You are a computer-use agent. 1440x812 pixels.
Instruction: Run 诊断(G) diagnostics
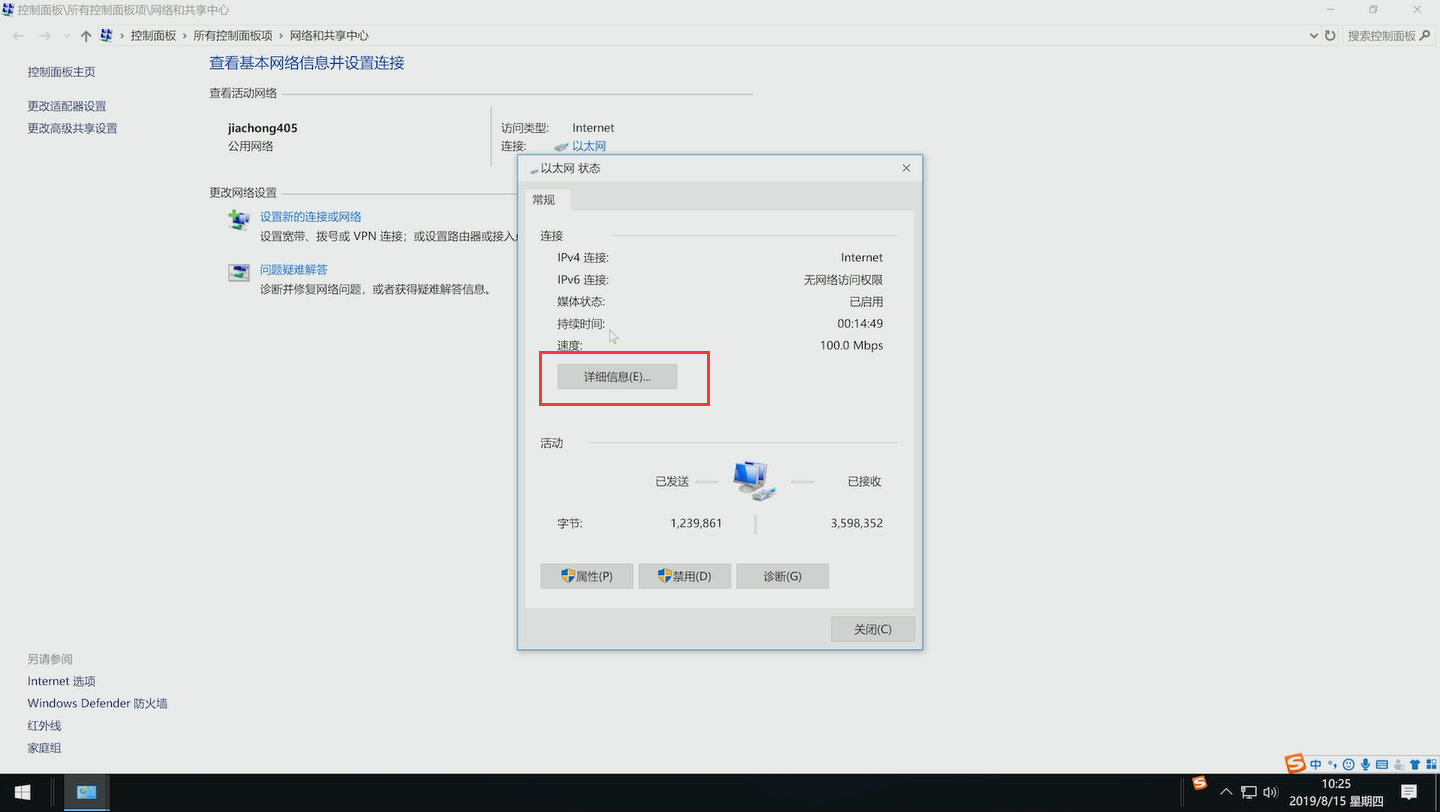click(x=782, y=576)
